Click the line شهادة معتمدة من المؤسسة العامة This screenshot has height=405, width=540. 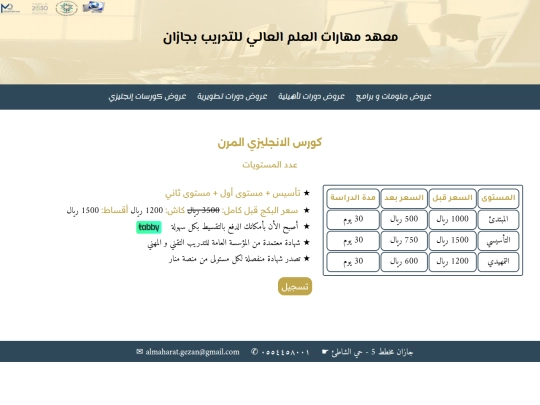pos(224,243)
